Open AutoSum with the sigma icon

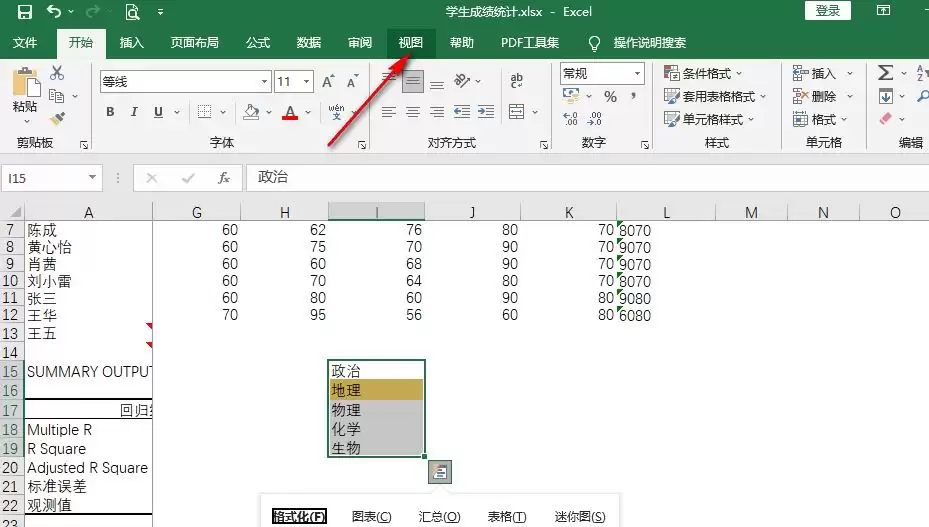click(x=885, y=73)
